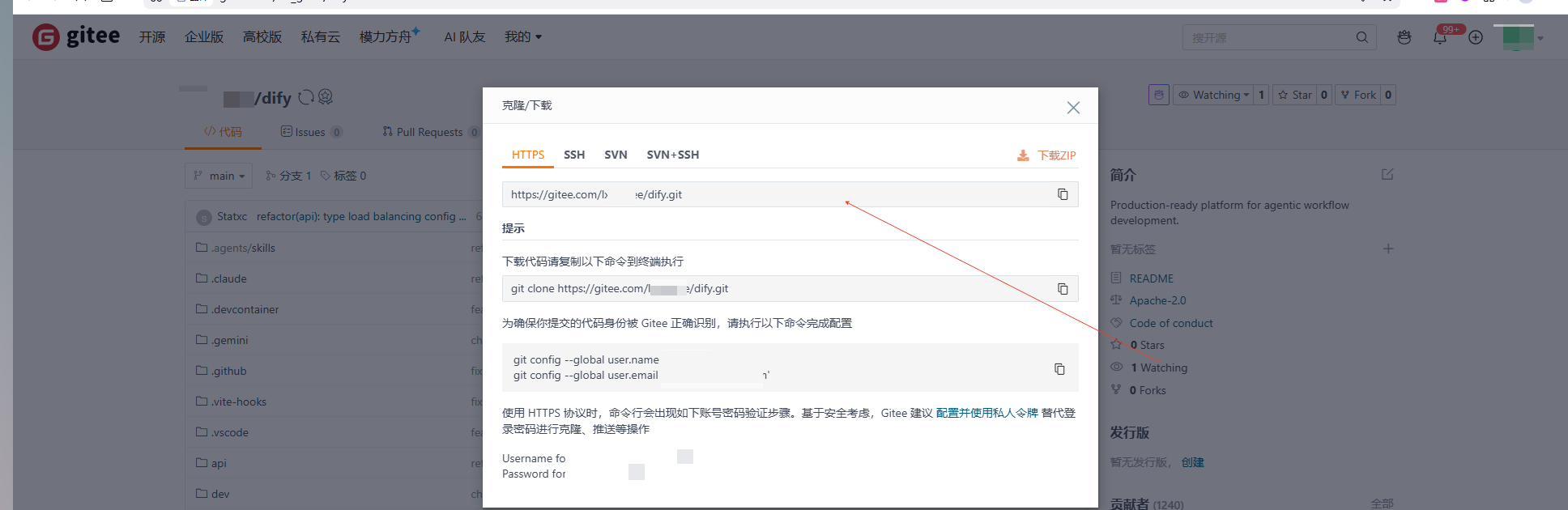This screenshot has width=1568, height=510.
Task: Open 高校版 in top navigation
Action: (262, 37)
